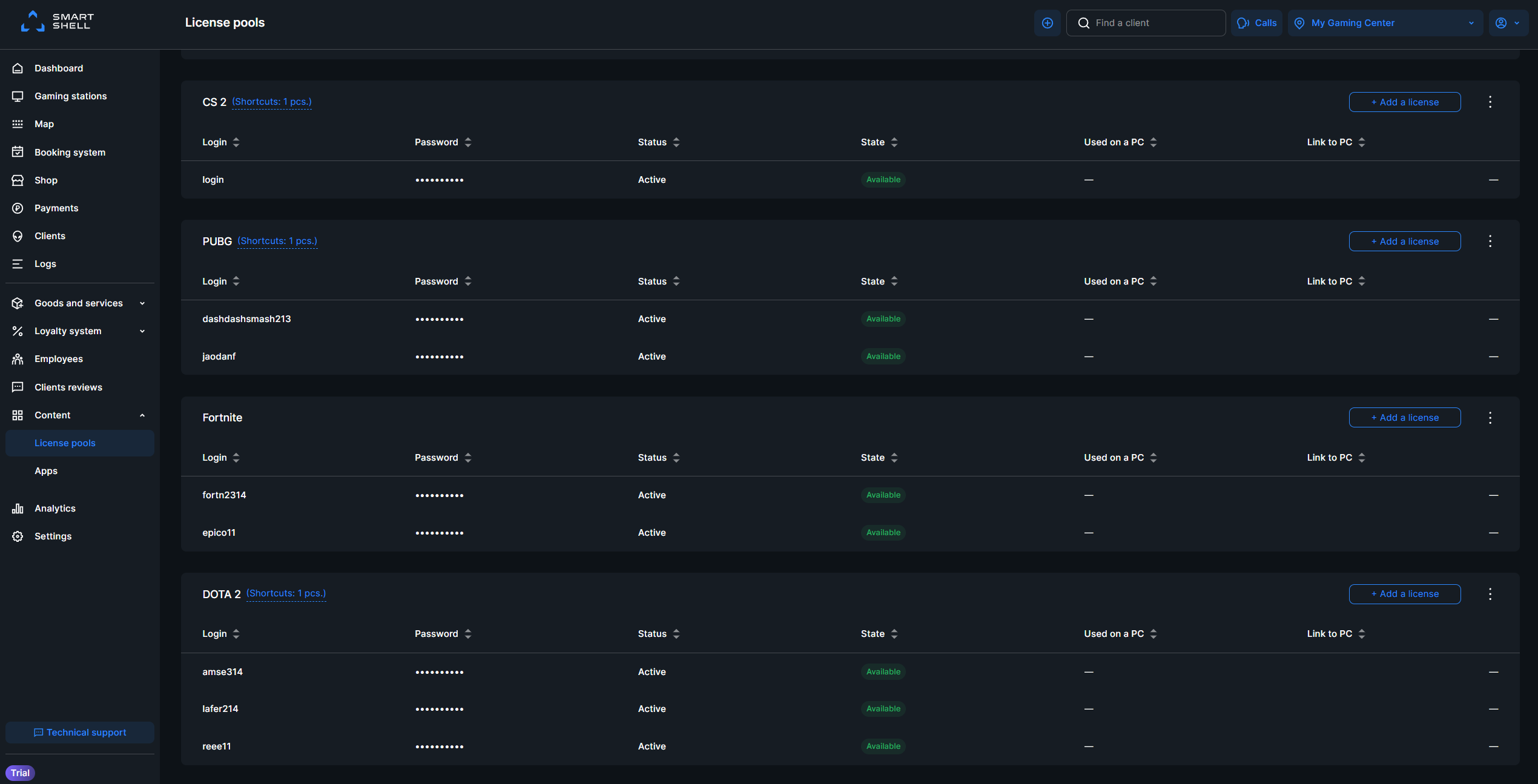The height and width of the screenshot is (784, 1538).
Task: Sort the Fortnite pool by Used on a PC
Action: pyautogui.click(x=1120, y=458)
